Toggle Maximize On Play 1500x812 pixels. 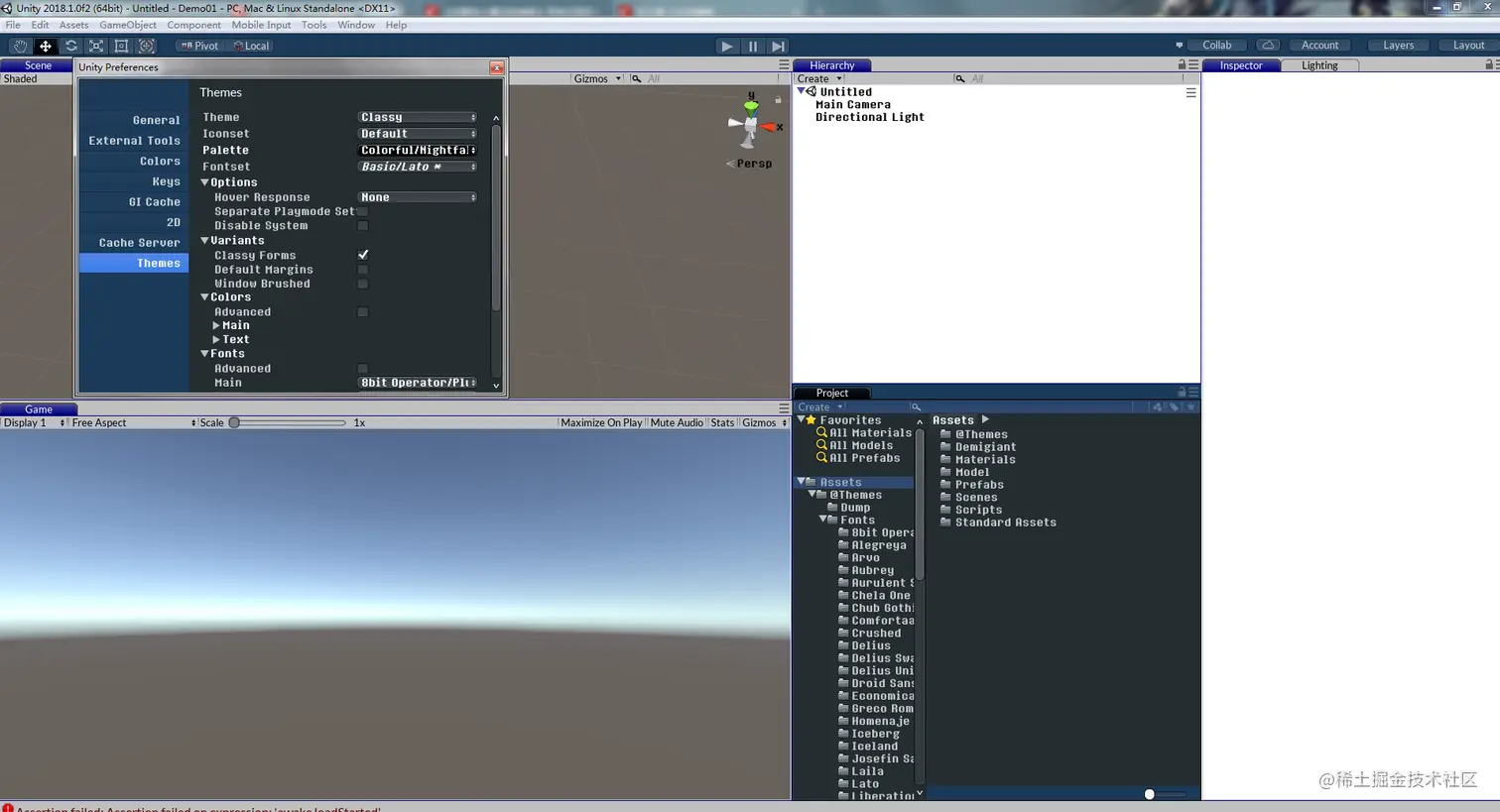(x=601, y=422)
